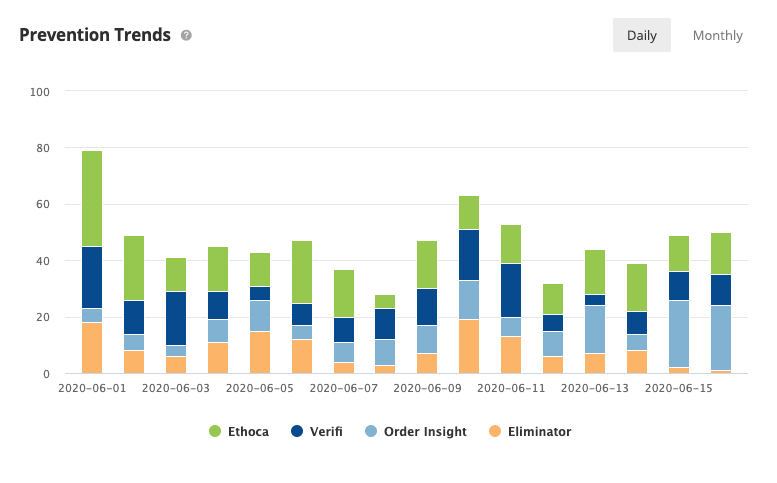
Task: Click the help question mark icon
Action: pyautogui.click(x=186, y=35)
